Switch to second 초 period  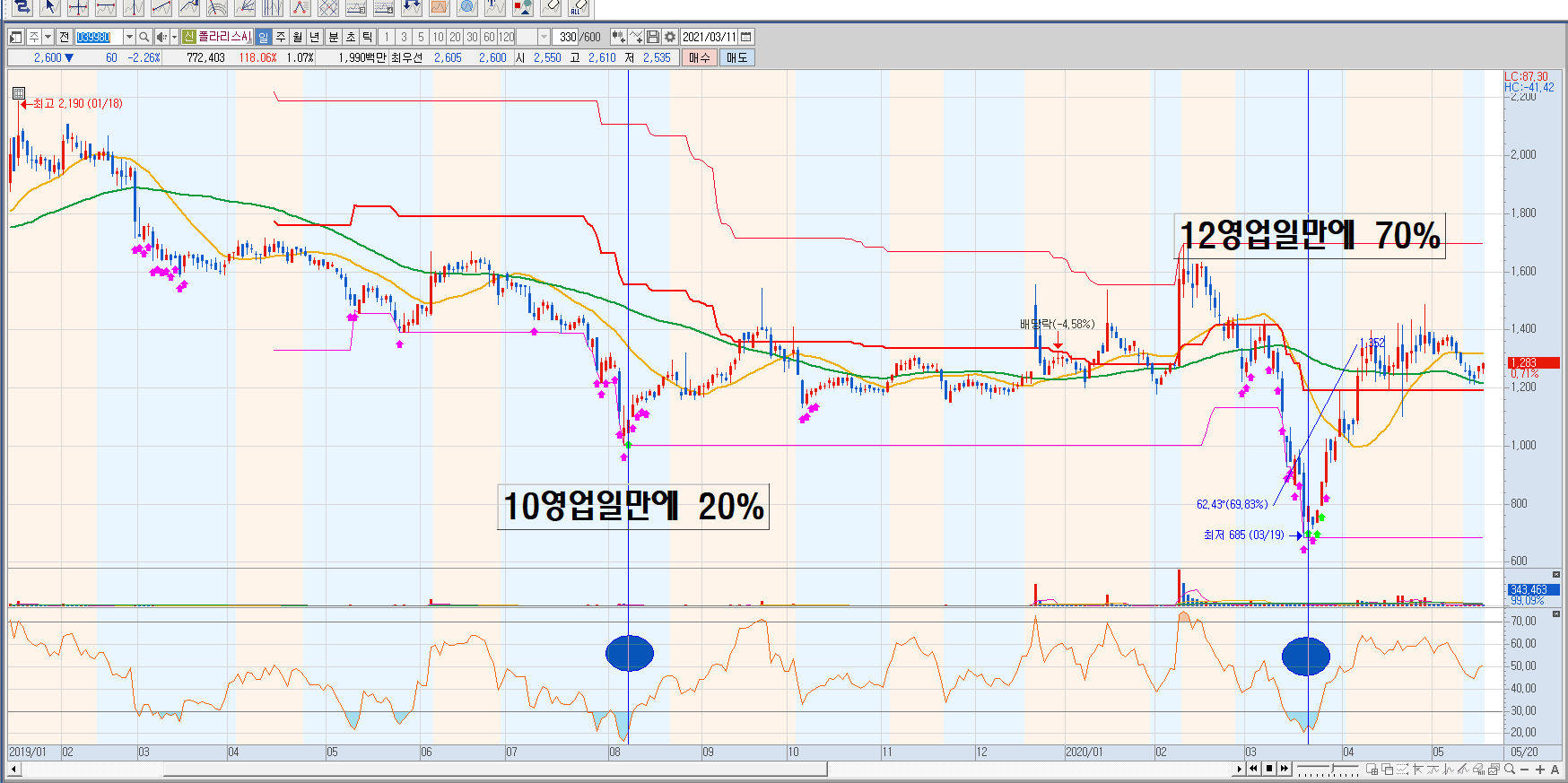[x=351, y=37]
